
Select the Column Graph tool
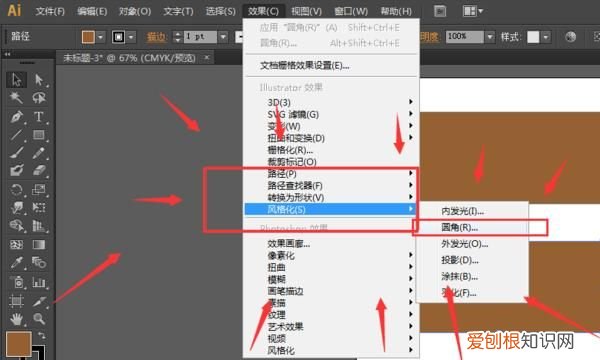point(39,282)
